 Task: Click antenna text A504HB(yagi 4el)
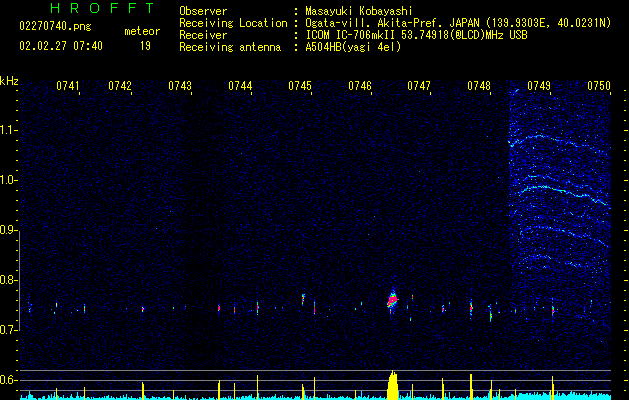click(x=353, y=47)
